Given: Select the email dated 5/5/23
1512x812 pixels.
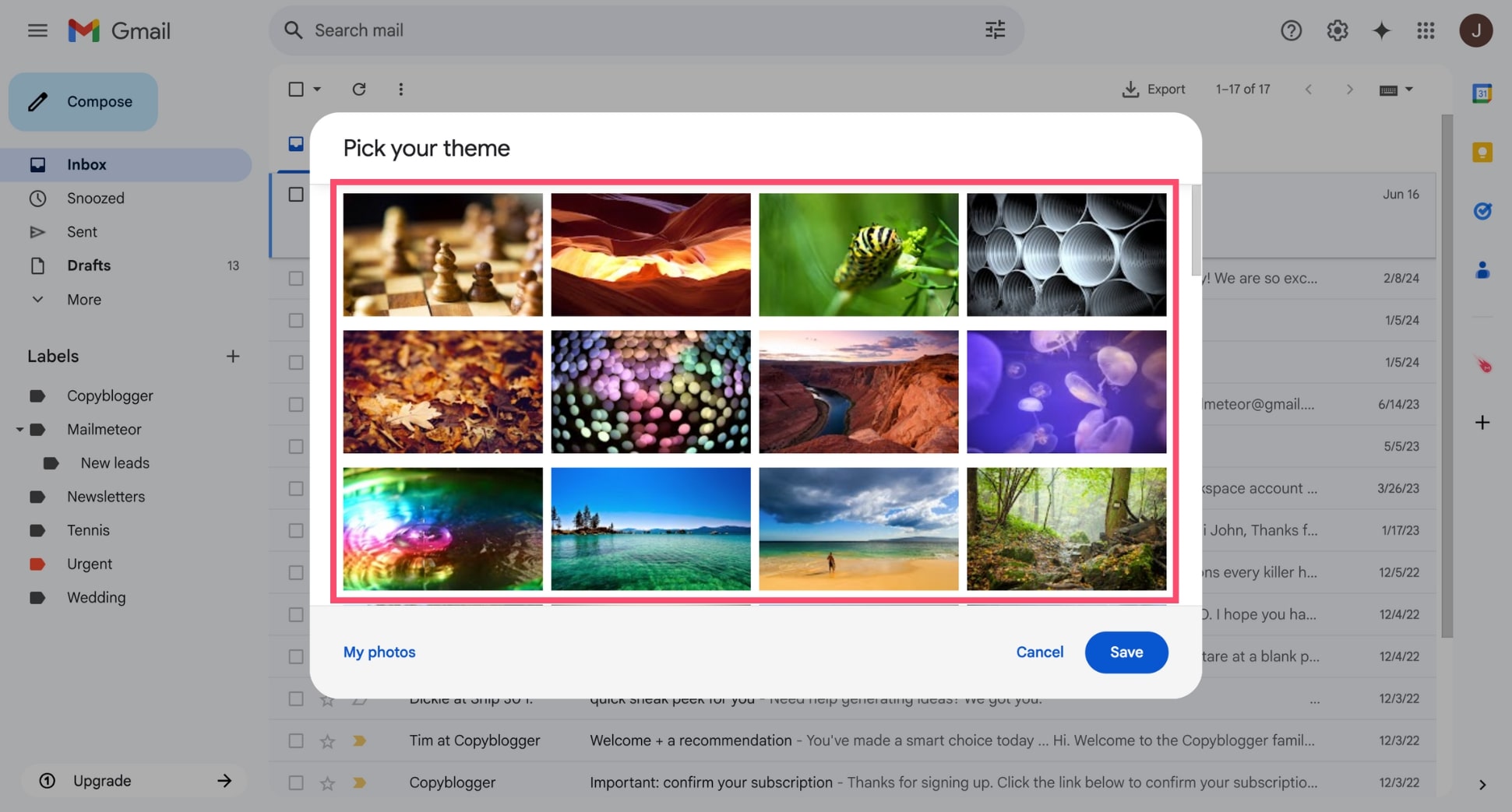Looking at the screenshot, I should pyautogui.click(x=296, y=446).
